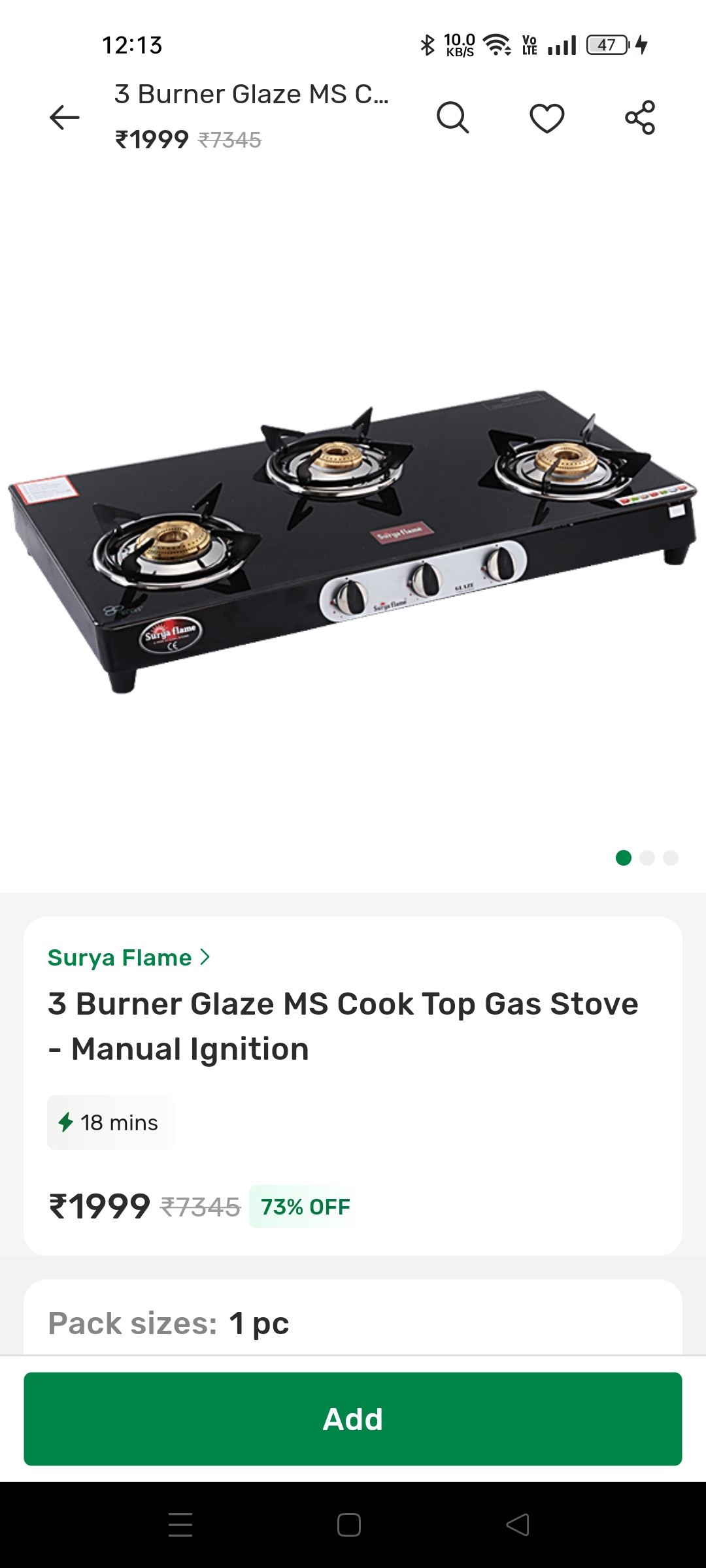Open Android recent apps menu button
Viewport: 706px width, 1568px height.
(x=180, y=1525)
